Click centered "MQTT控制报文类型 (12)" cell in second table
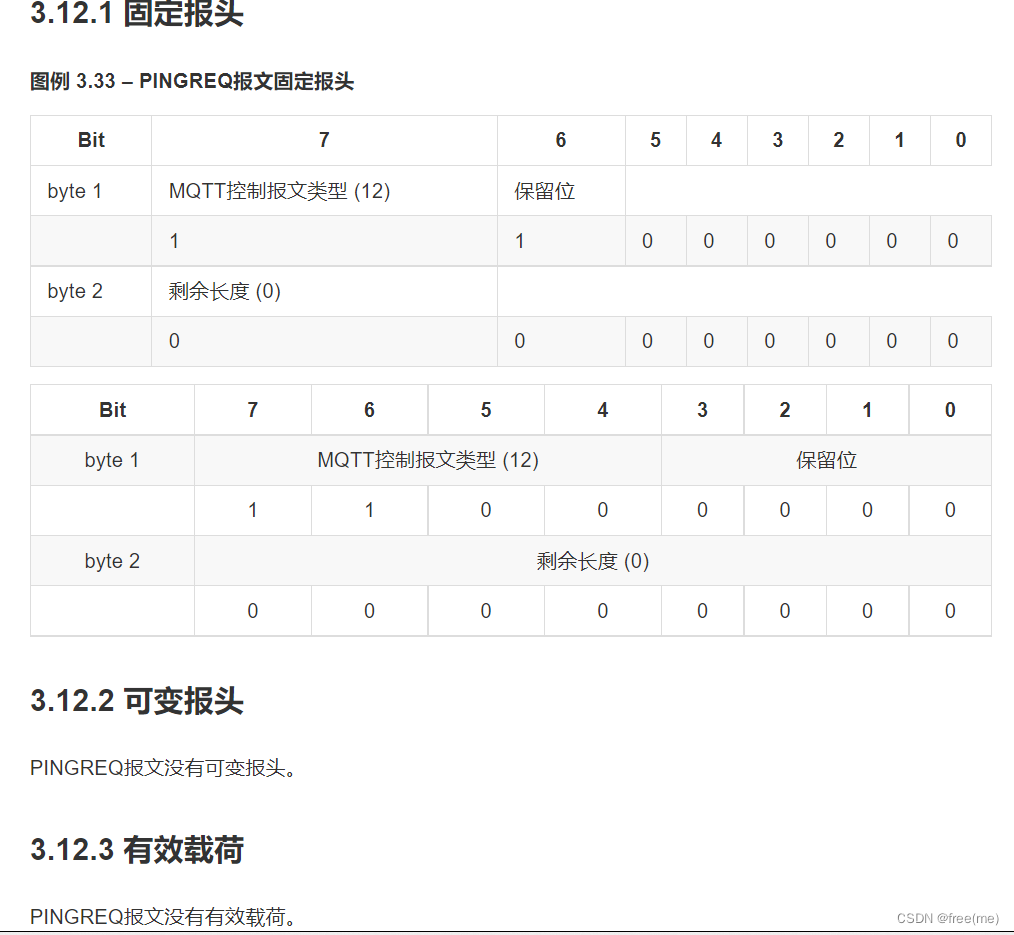This screenshot has height=935, width=1014. click(x=428, y=460)
